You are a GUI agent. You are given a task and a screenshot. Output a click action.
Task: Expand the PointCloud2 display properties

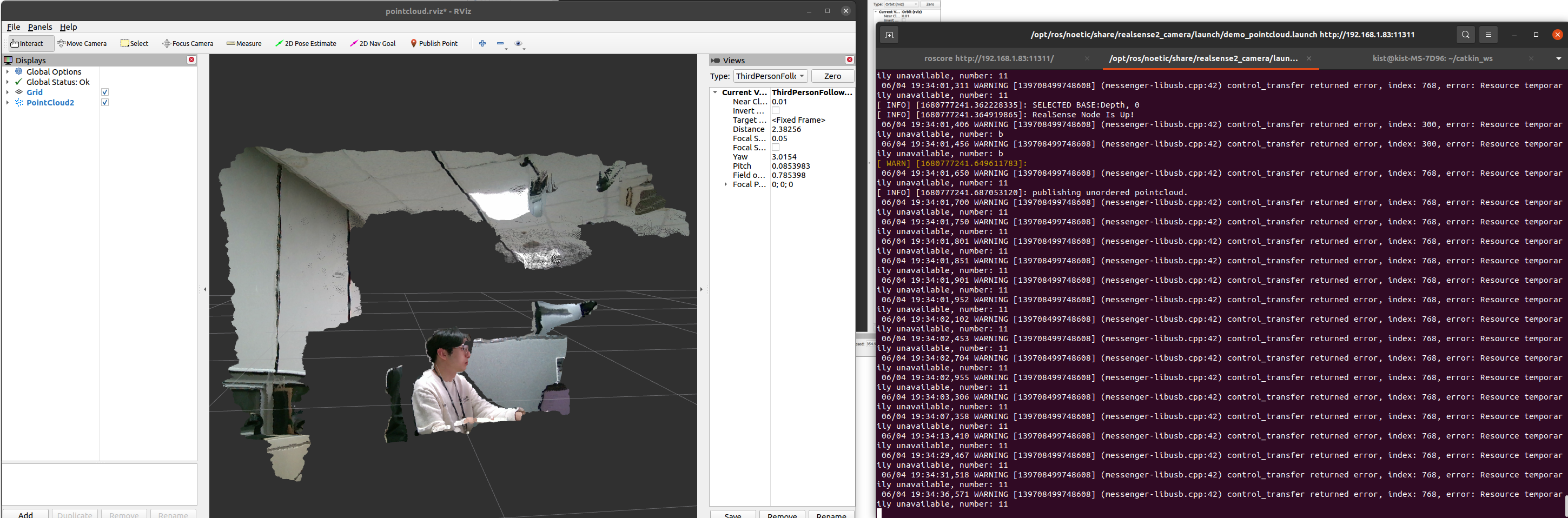tap(8, 102)
